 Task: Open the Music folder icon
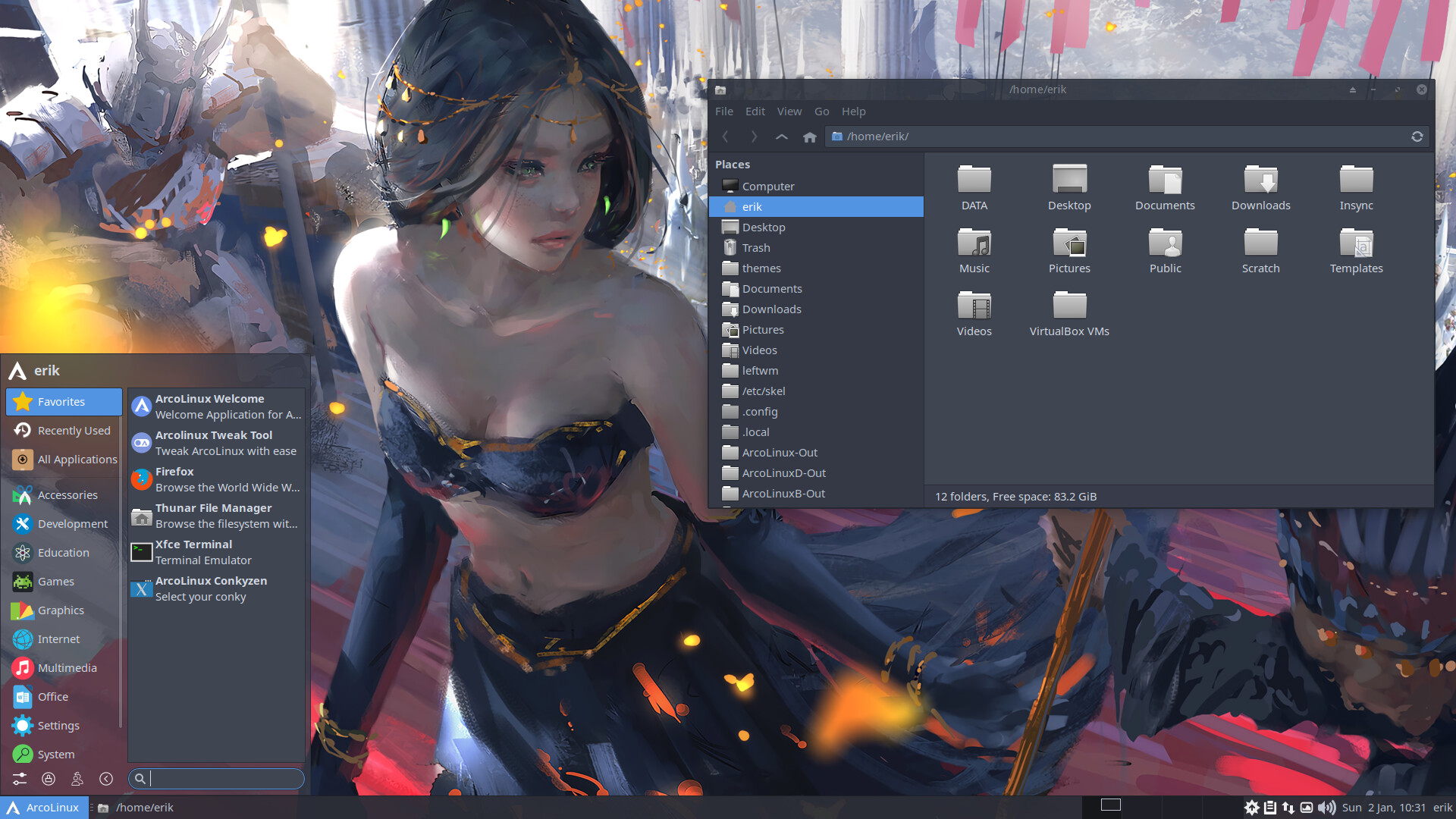(974, 250)
